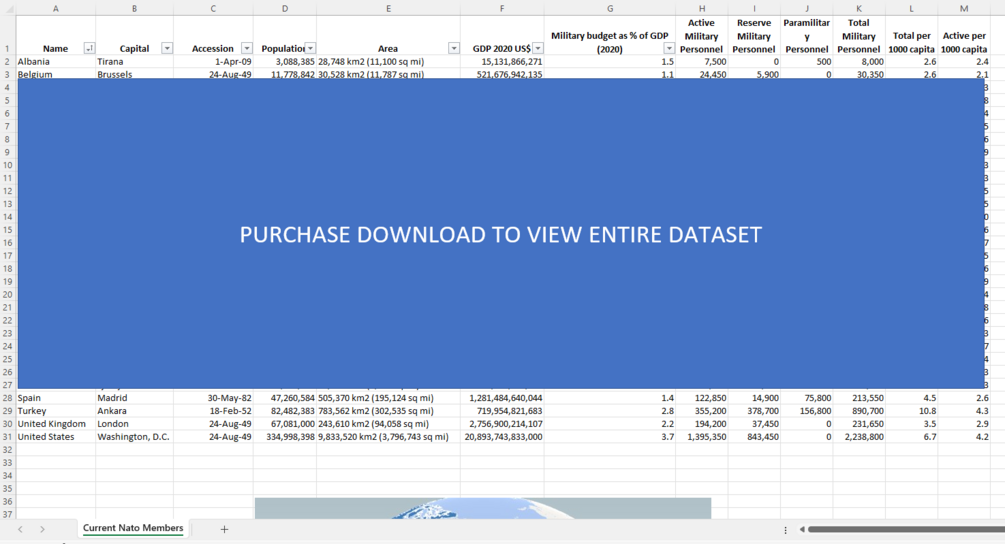Open the GDP 2020 US$ filter dropdown

tap(538, 49)
